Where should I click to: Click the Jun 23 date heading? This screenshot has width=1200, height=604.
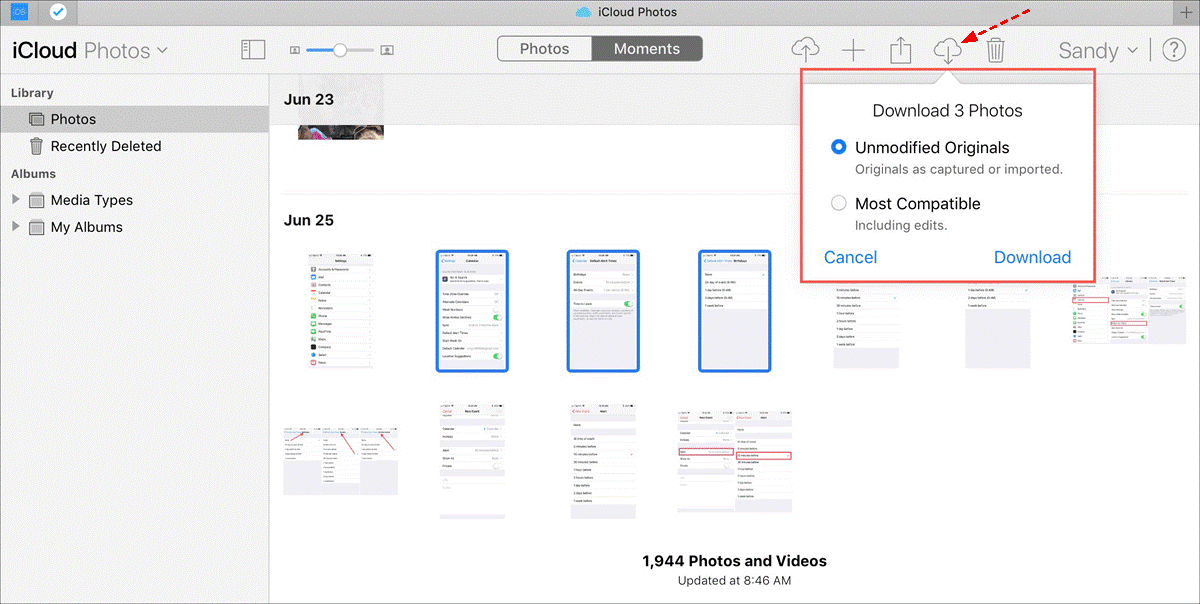click(309, 99)
